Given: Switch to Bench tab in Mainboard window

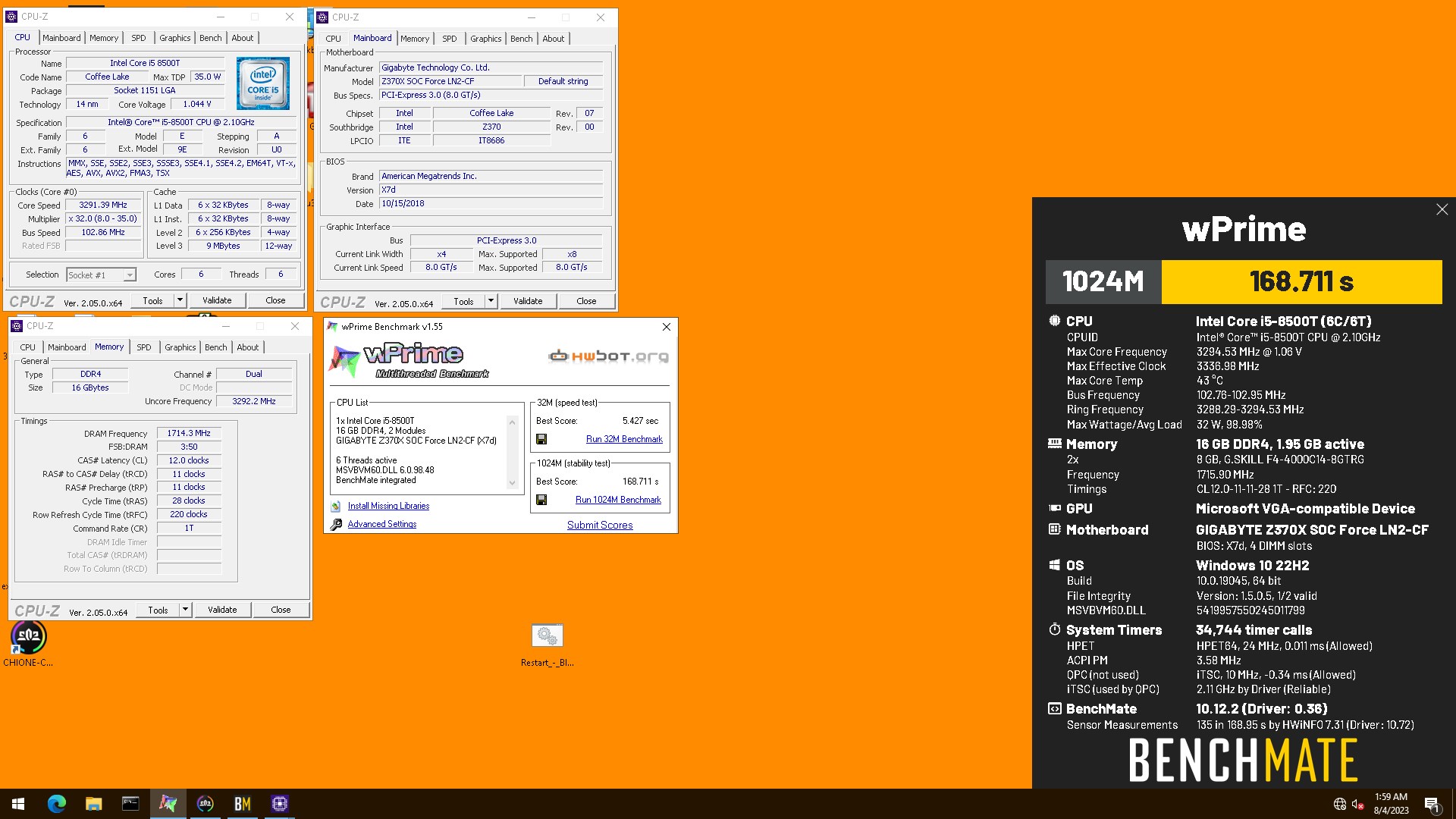Looking at the screenshot, I should (x=521, y=39).
